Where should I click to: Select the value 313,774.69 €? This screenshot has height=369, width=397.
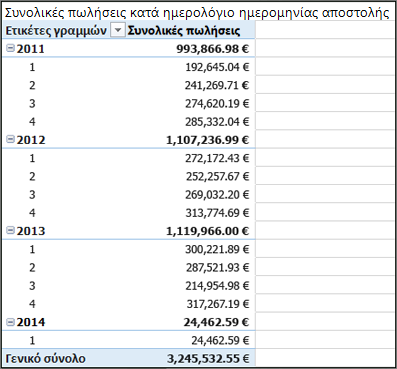pyautogui.click(x=217, y=213)
